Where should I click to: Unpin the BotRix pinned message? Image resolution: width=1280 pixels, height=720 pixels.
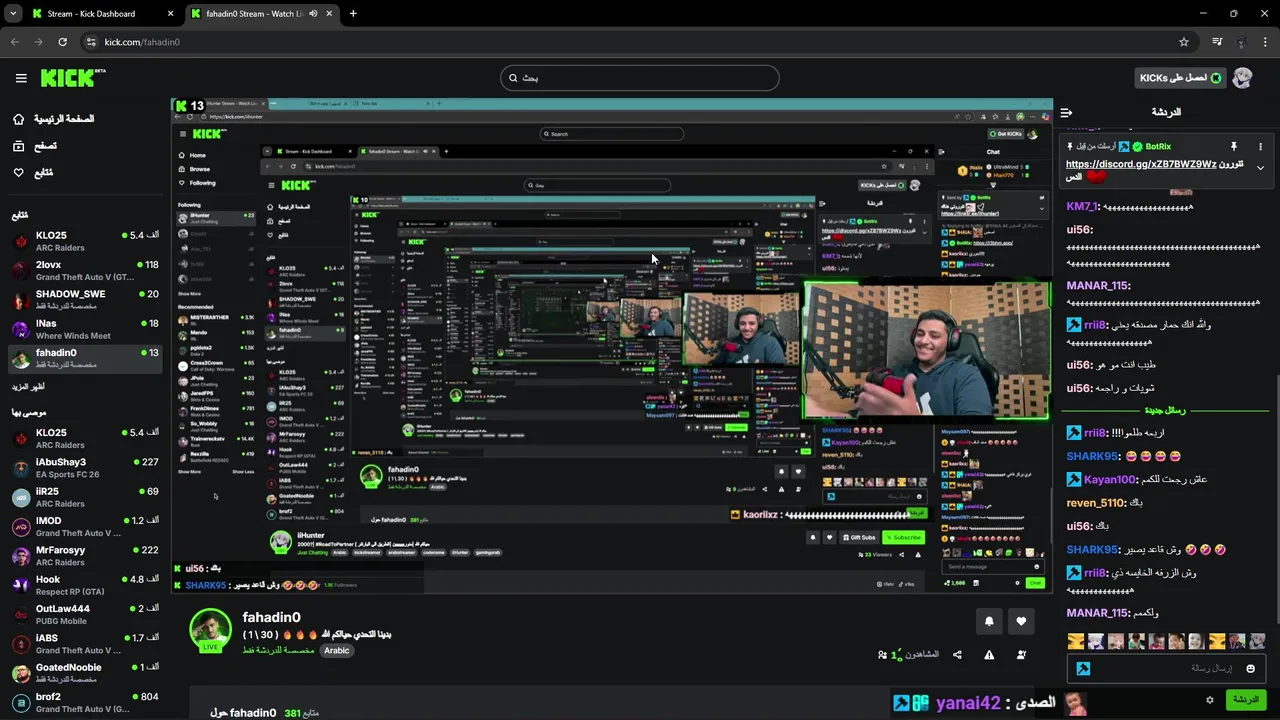pos(1234,146)
